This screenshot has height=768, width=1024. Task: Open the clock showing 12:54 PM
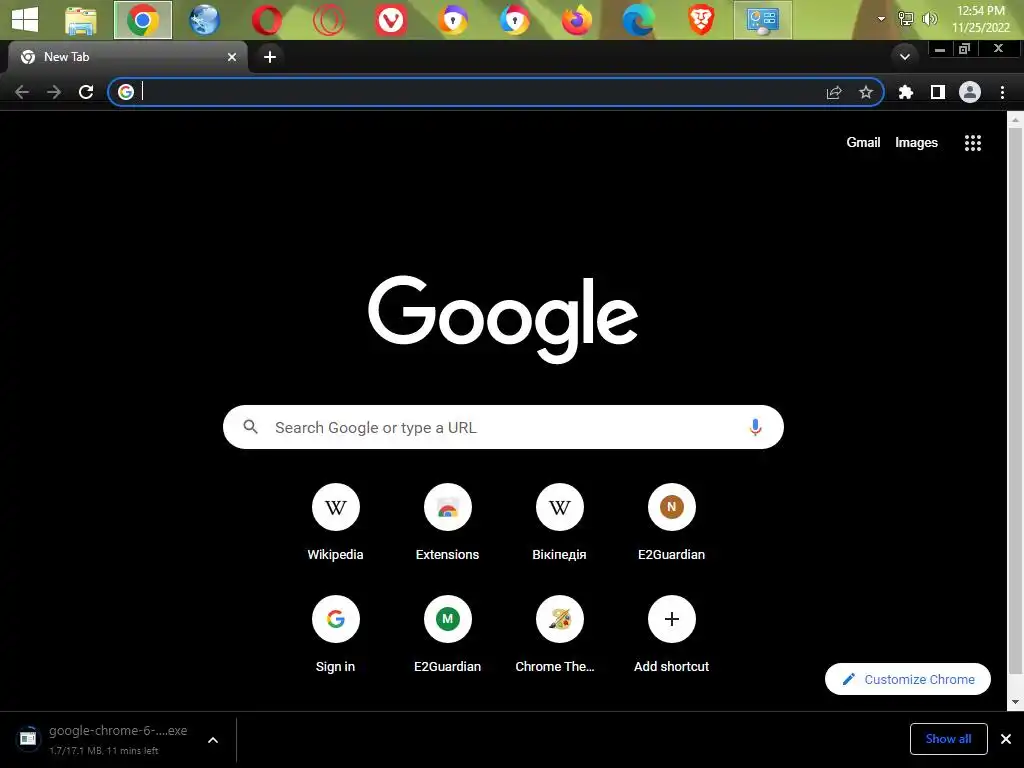click(x=980, y=19)
